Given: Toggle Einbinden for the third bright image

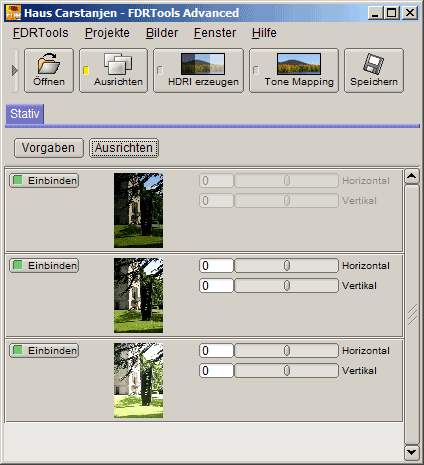Looking at the screenshot, I should click(x=44, y=350).
